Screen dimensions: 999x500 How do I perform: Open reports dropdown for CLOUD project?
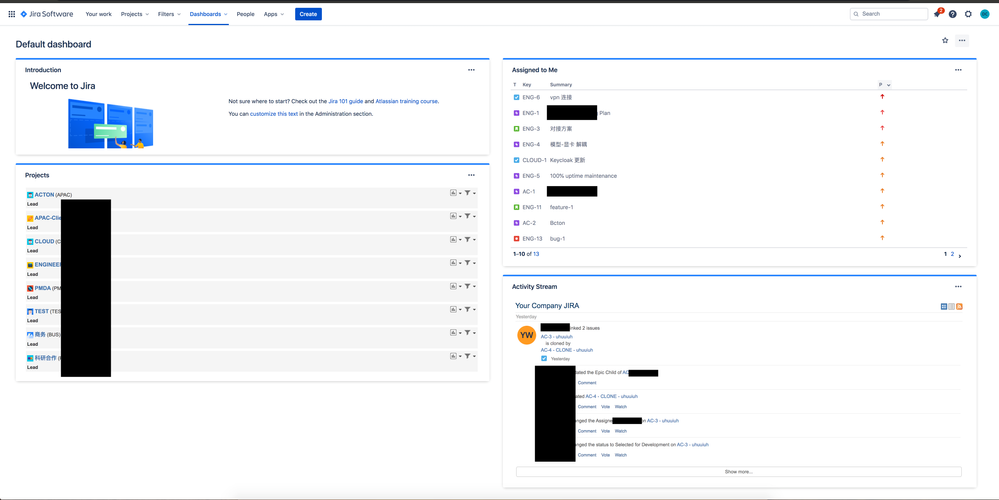tap(456, 239)
